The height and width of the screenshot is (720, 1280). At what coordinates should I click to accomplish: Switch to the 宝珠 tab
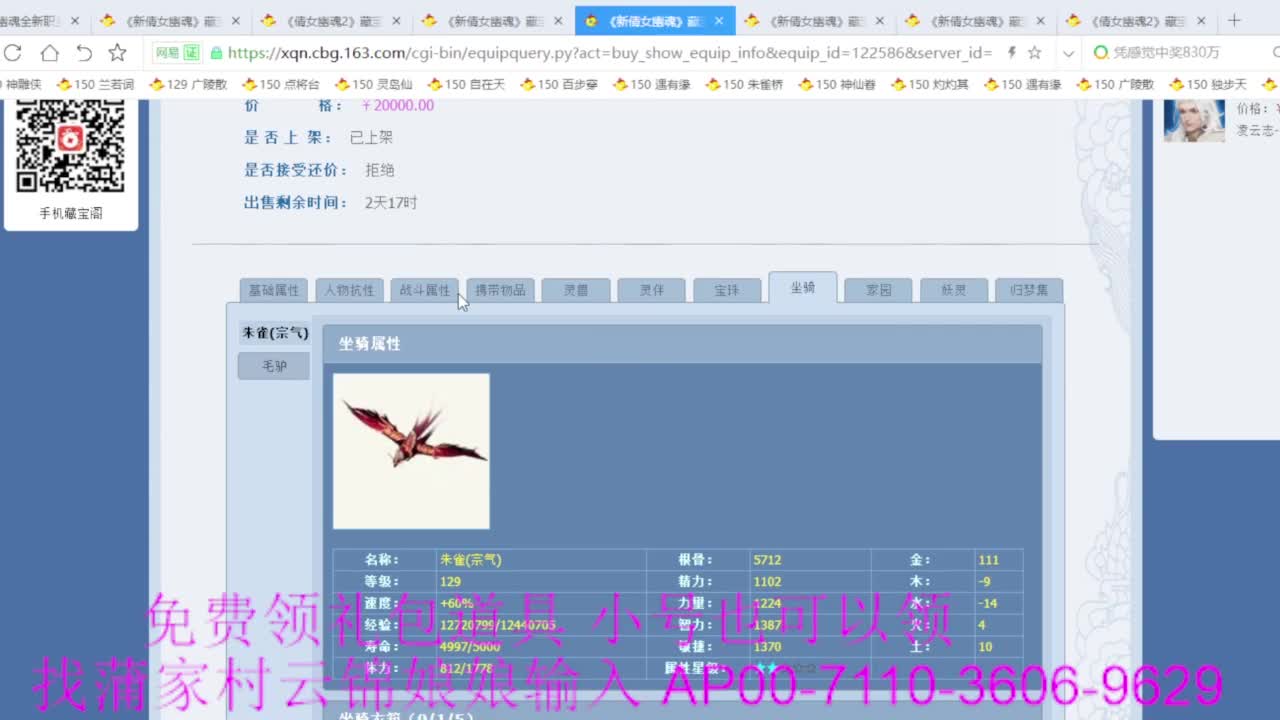(x=727, y=290)
